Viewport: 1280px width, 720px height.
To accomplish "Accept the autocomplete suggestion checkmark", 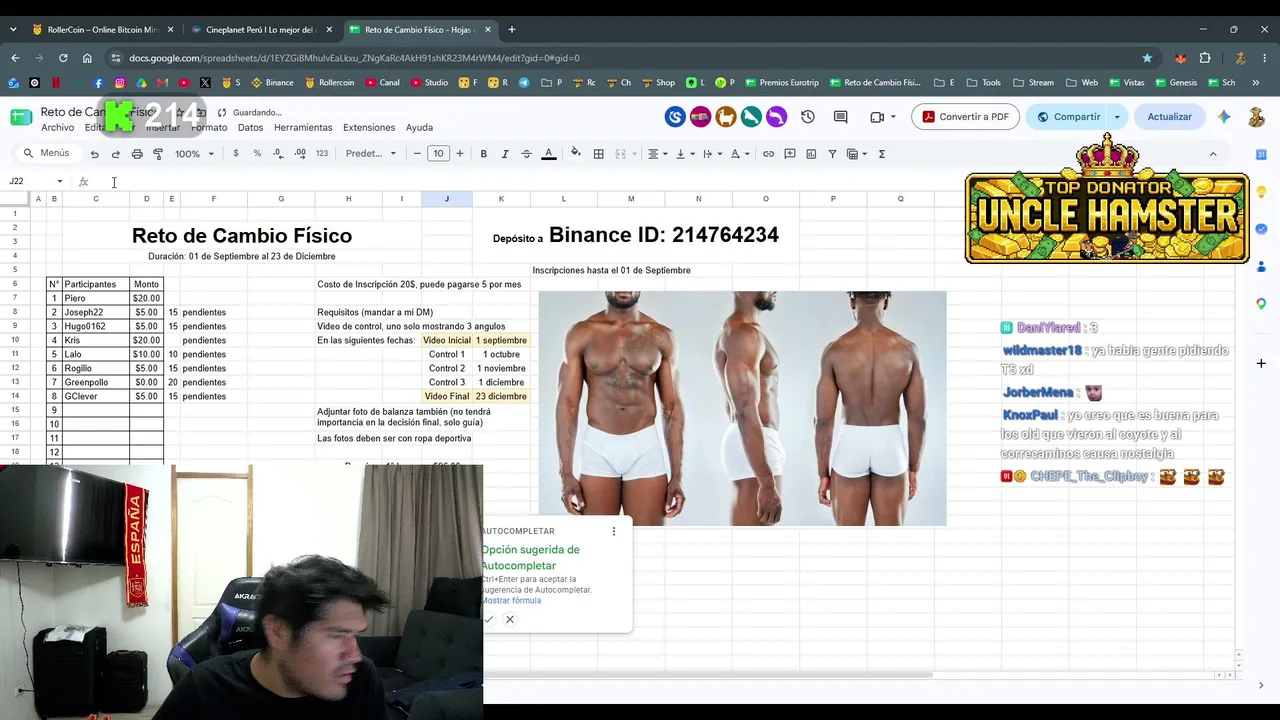I will click(488, 620).
